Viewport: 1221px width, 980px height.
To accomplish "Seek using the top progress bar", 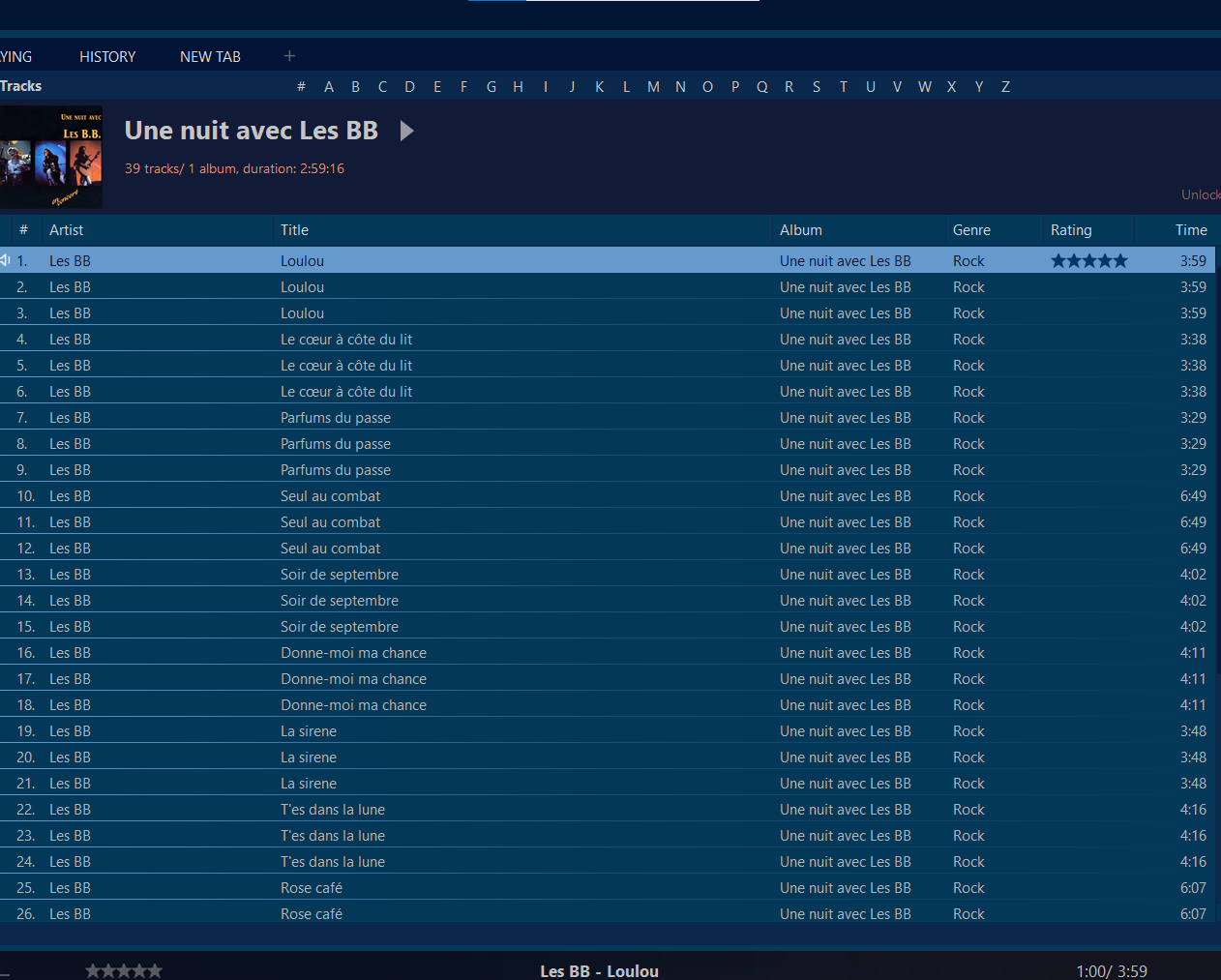I will click(x=613, y=1).
